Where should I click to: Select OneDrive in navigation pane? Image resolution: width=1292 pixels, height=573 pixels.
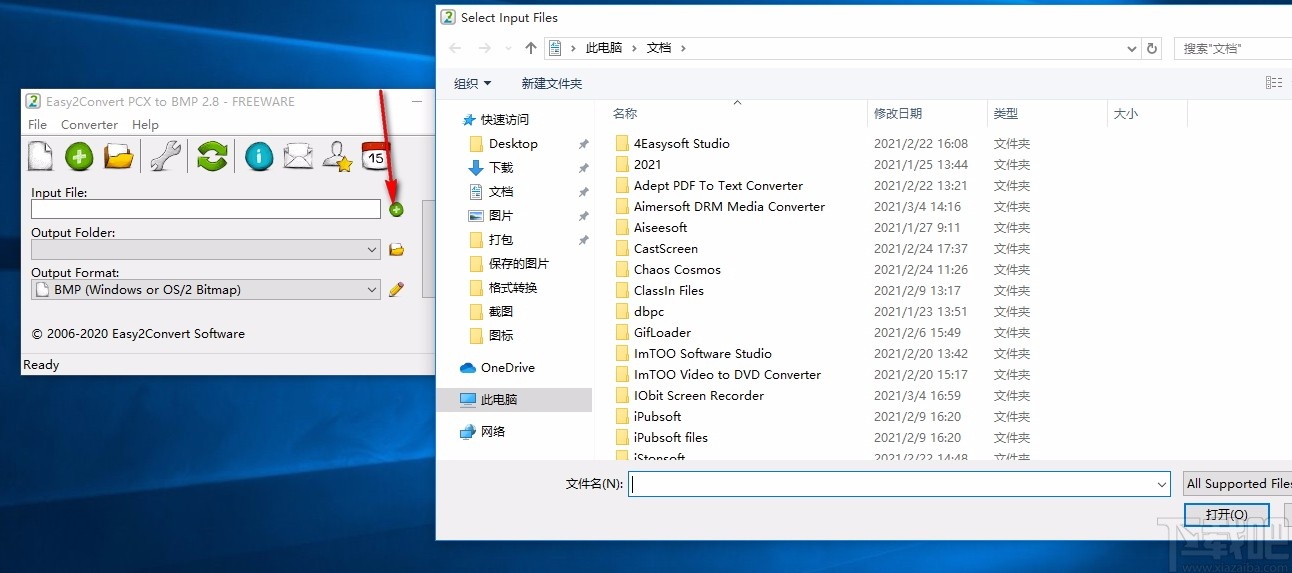tap(508, 368)
